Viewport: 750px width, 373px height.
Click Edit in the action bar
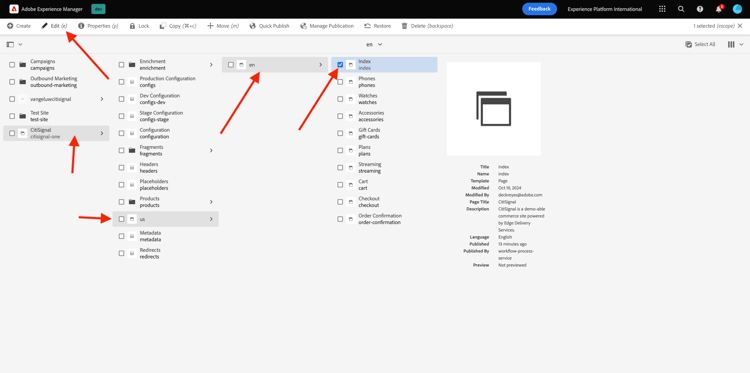click(54, 26)
